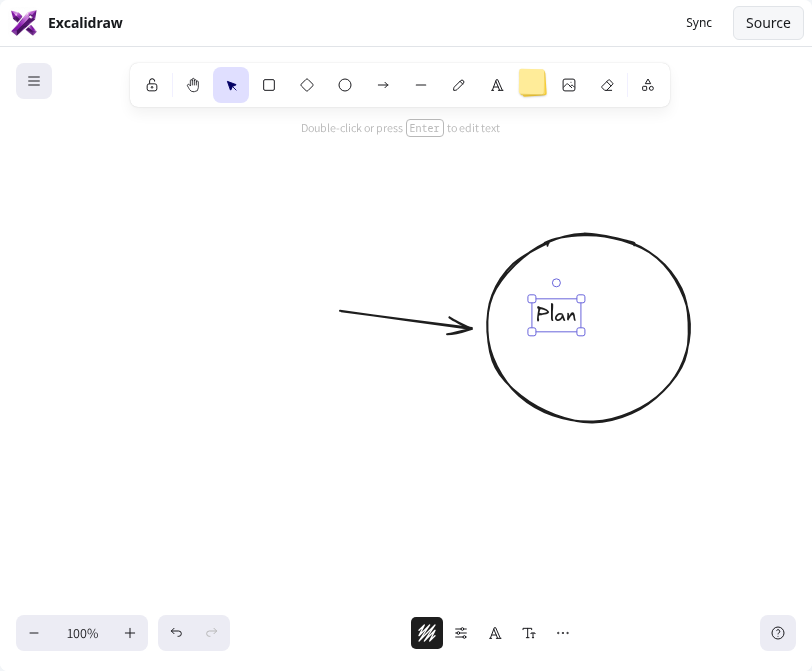Open the hamburger main menu
The image size is (812, 671).
click(34, 81)
